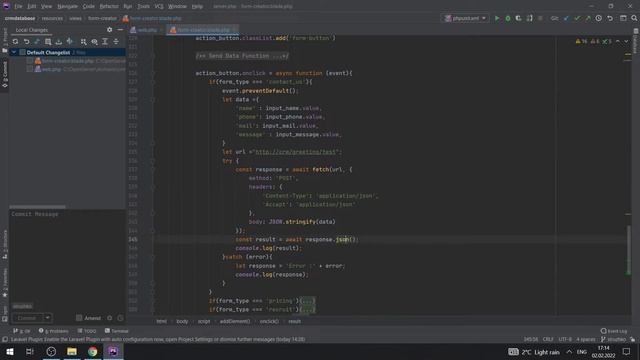Open the Commit tool window stripe button
Image resolution: width=640 pixels, height=360 pixels.
[x=5, y=74]
